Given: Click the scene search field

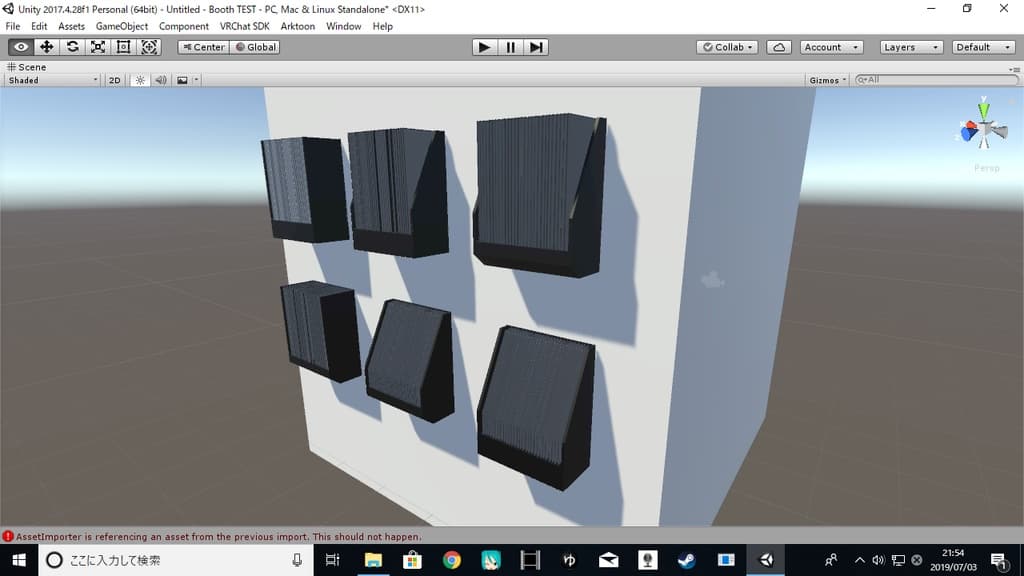Looking at the screenshot, I should (940, 80).
